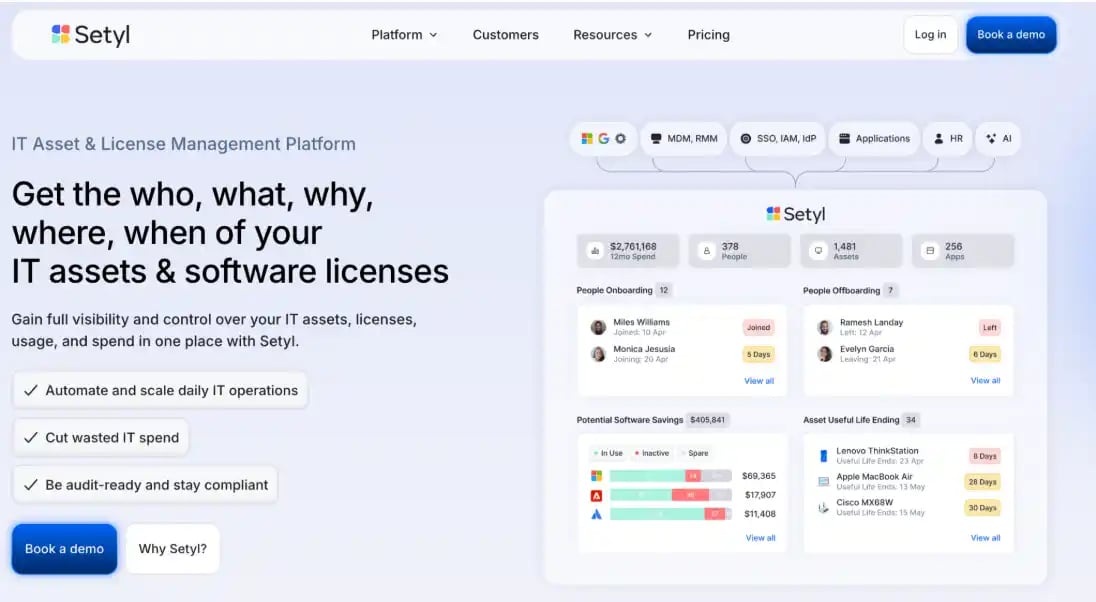Select the MDM, RMM integration pill

pos(684,138)
